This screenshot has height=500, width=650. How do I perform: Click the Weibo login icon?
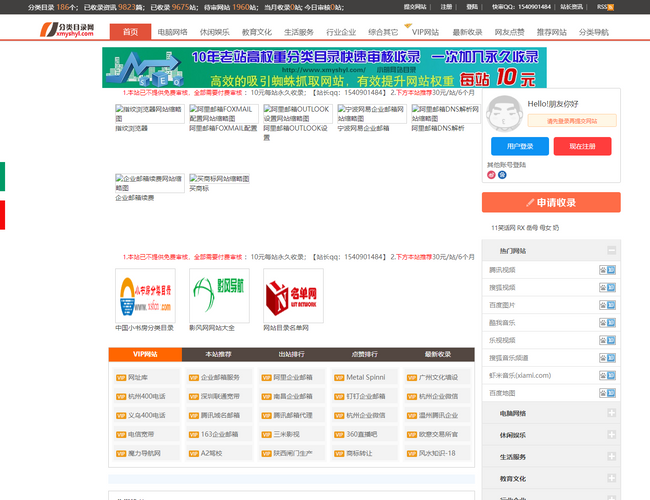click(491, 175)
